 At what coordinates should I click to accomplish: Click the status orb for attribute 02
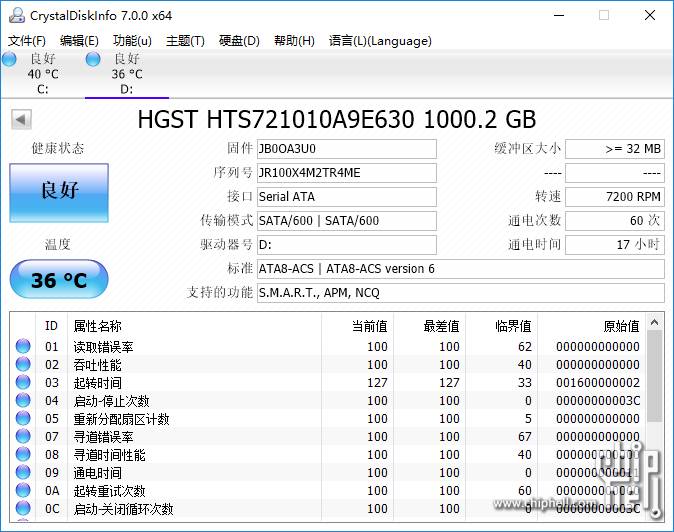click(x=23, y=364)
